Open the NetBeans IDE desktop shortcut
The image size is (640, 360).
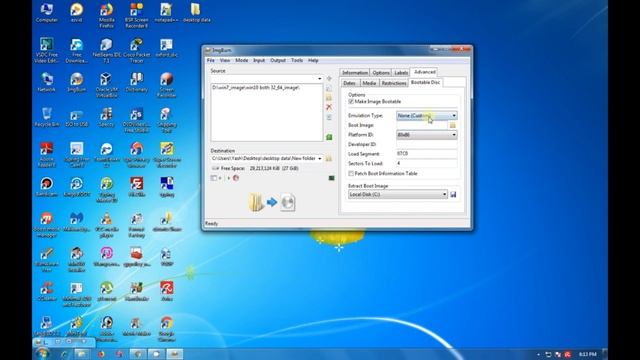point(107,51)
